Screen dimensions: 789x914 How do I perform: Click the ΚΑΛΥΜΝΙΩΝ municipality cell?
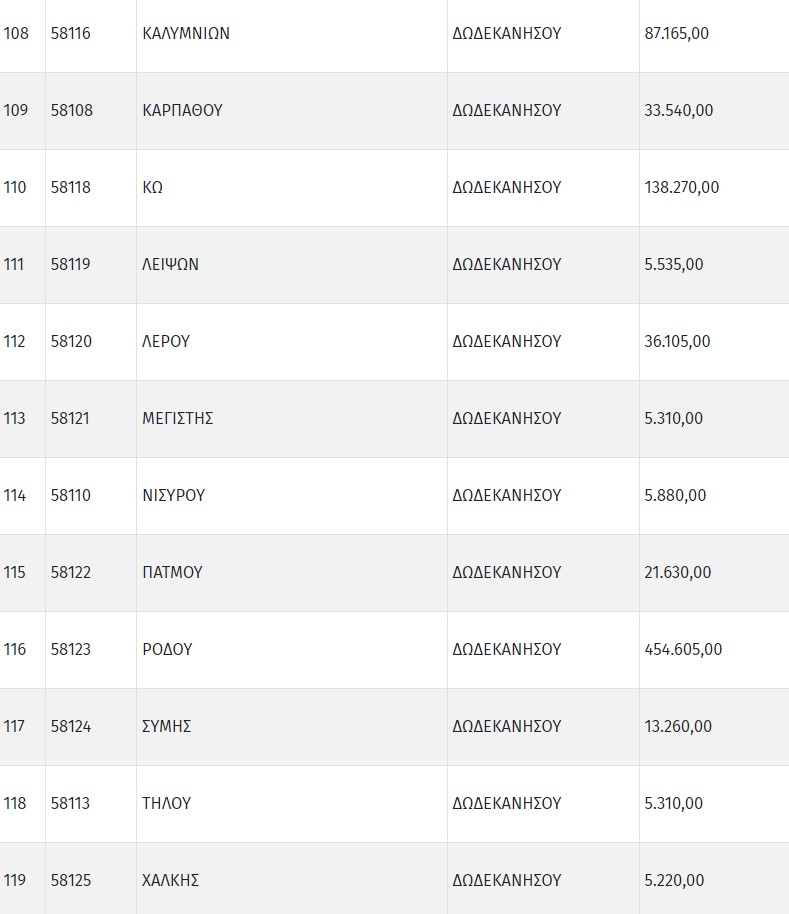[x=186, y=33]
